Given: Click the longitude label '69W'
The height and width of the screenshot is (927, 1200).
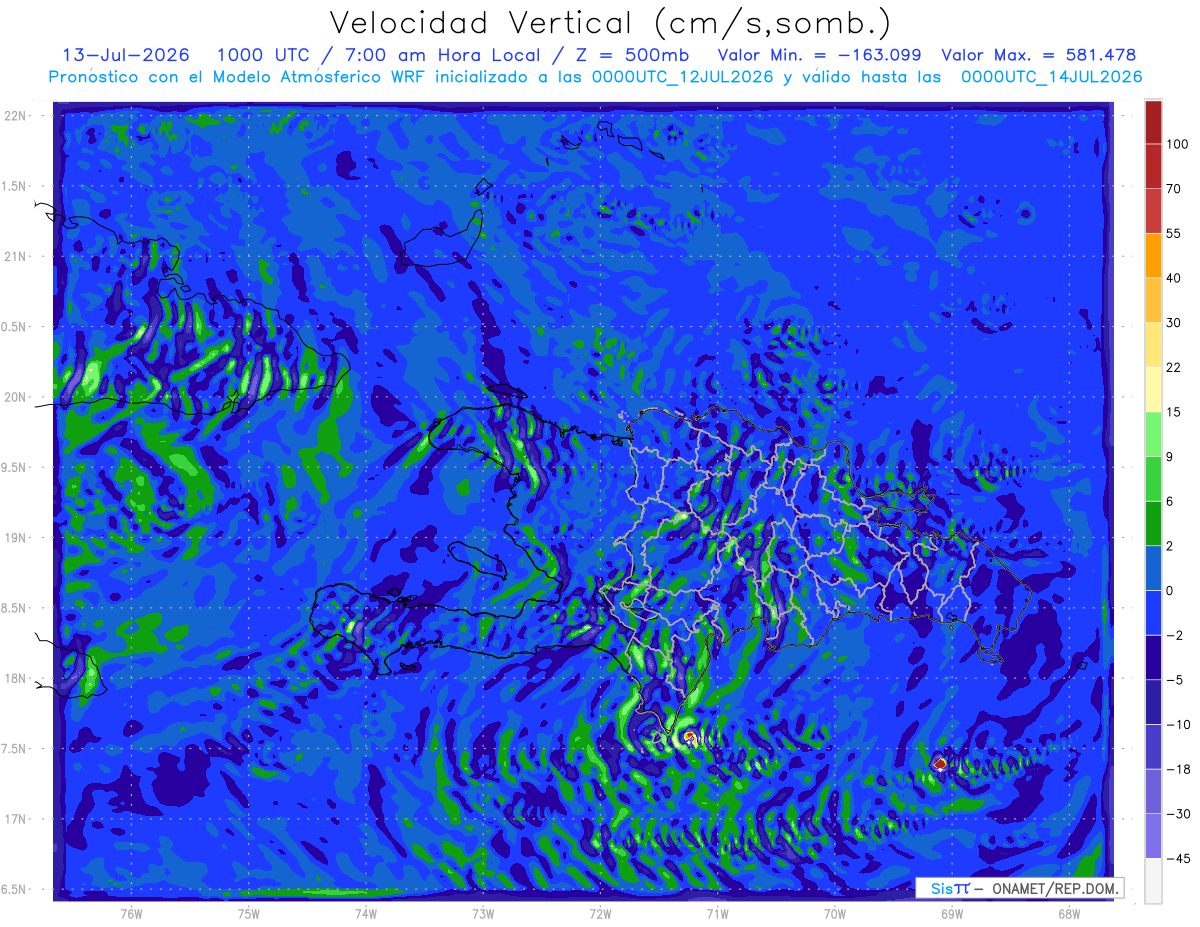Looking at the screenshot, I should [951, 913].
